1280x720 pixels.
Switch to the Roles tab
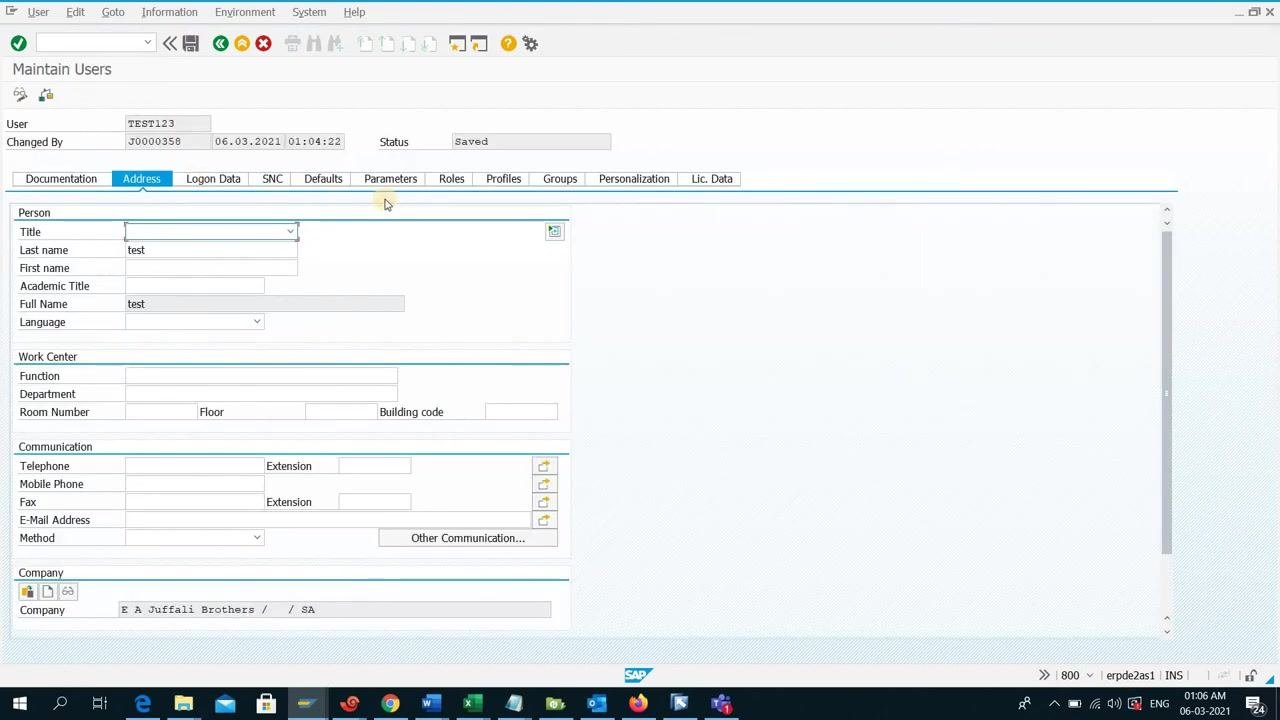(x=452, y=179)
